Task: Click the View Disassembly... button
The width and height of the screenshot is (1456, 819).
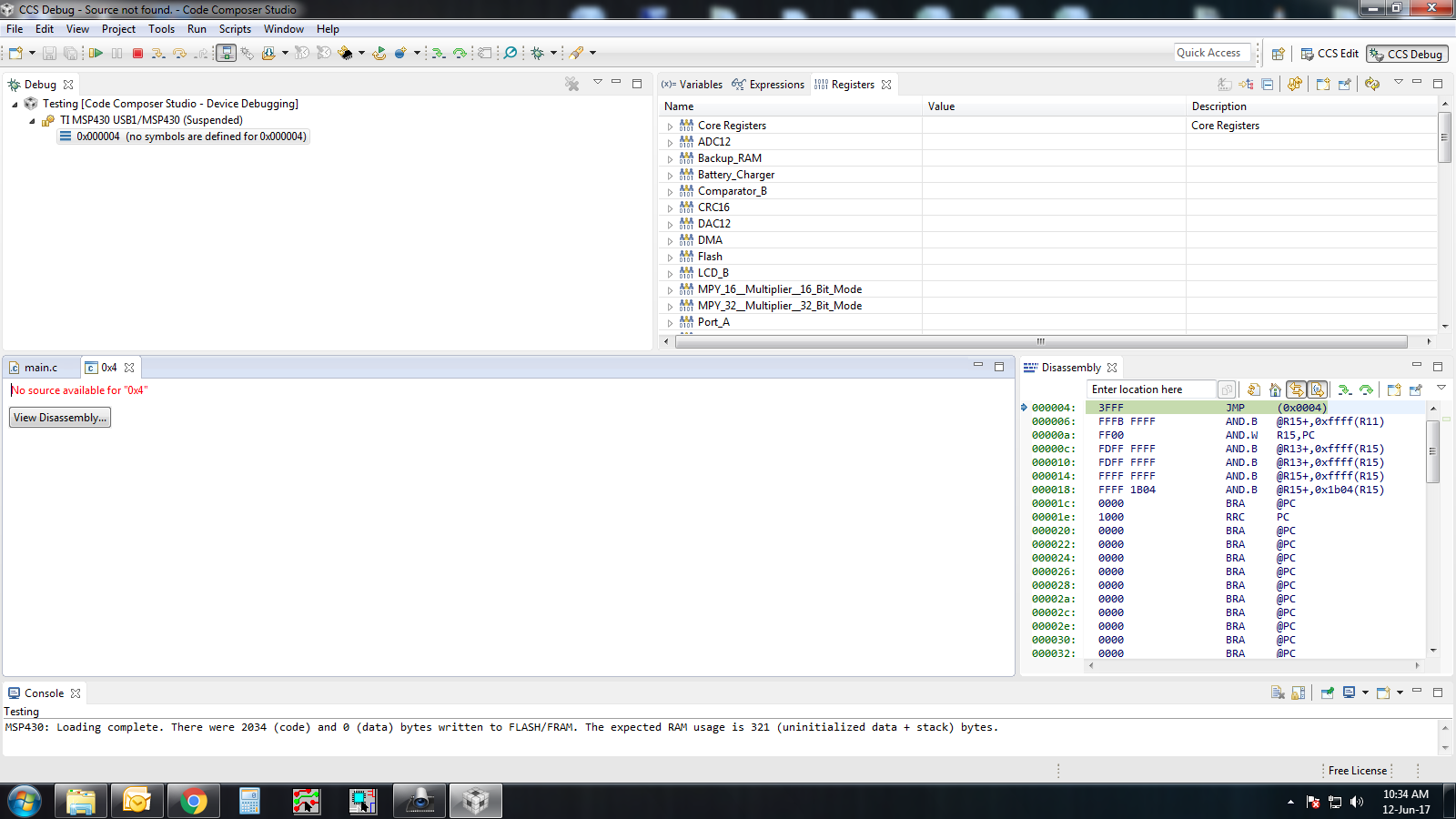Action: click(60, 418)
